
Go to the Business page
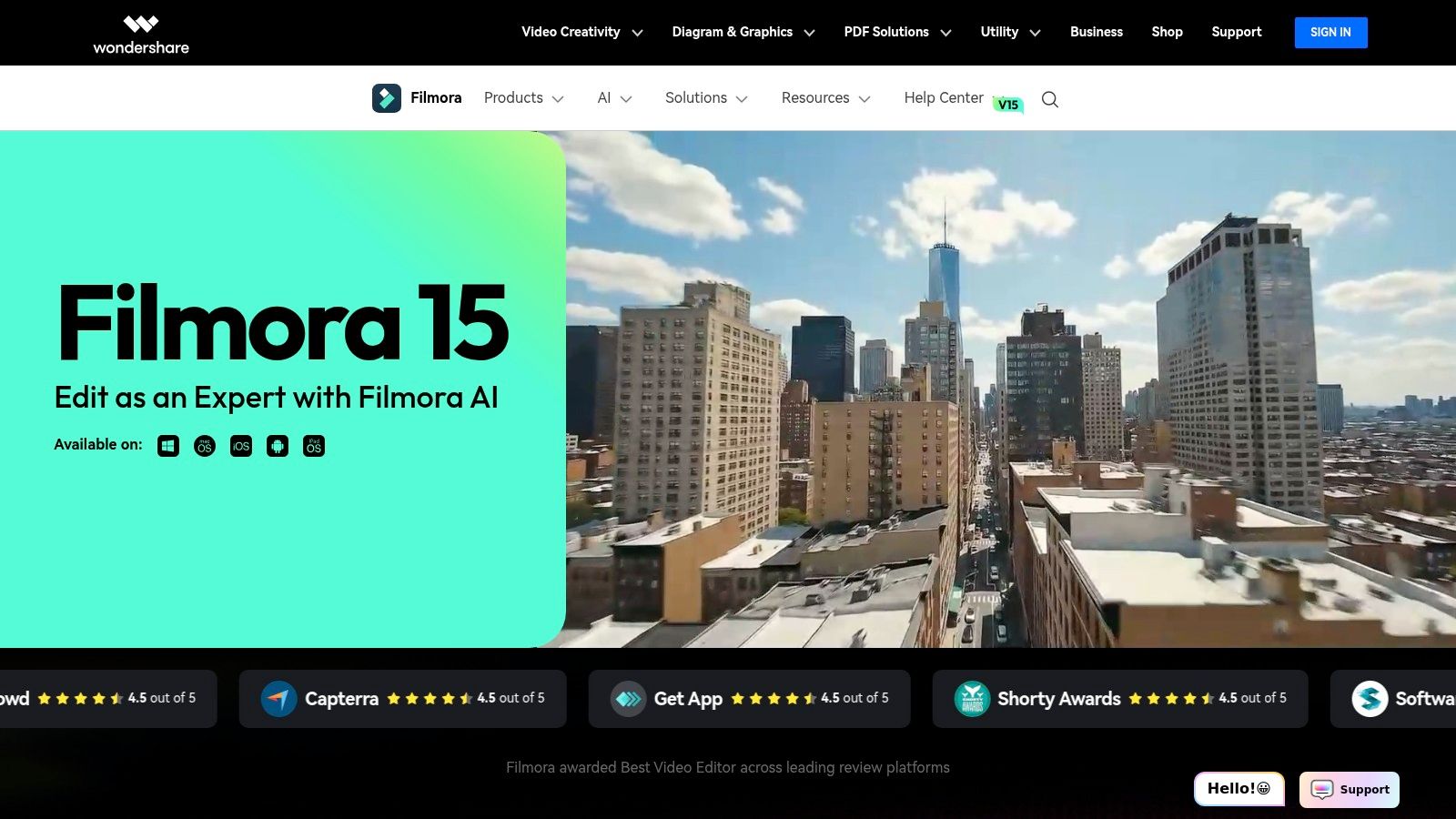[x=1097, y=32]
